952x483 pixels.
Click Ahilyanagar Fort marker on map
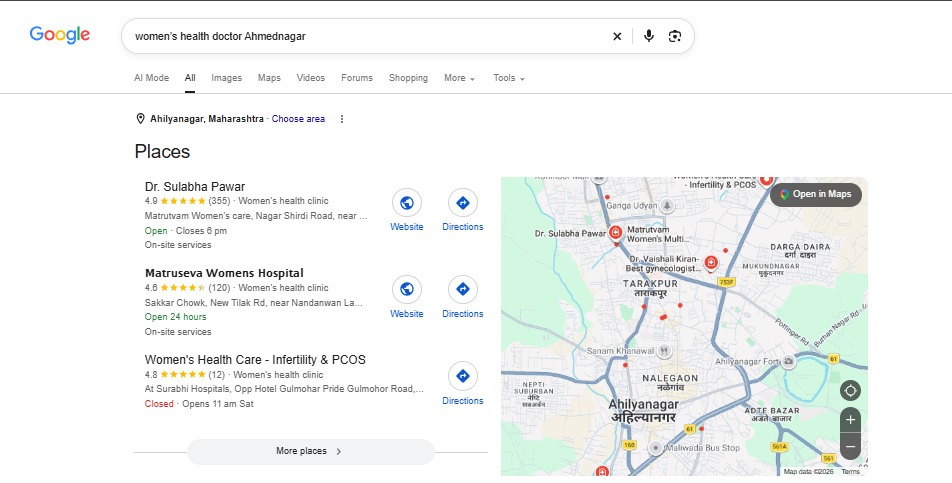[789, 362]
